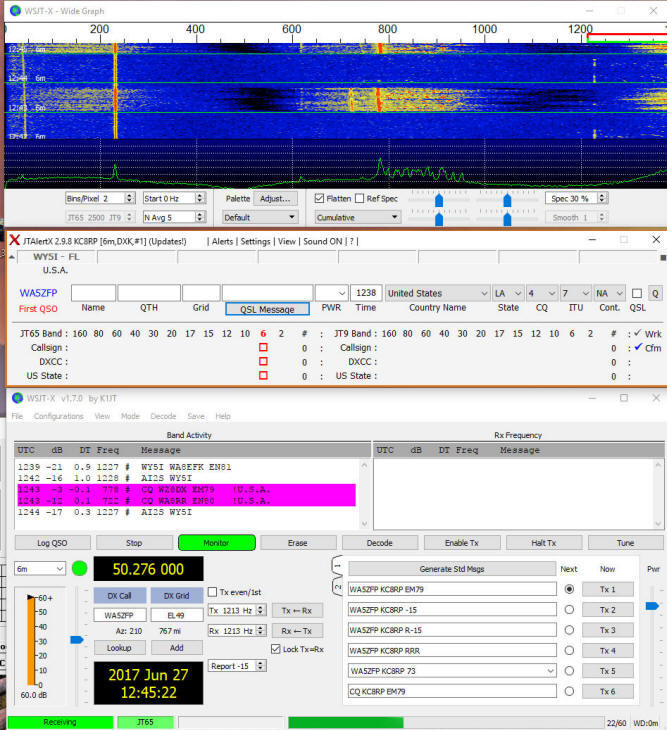Enable the Ref Spec checkbox
Viewport: 667px width, 730px height.
(x=359, y=198)
